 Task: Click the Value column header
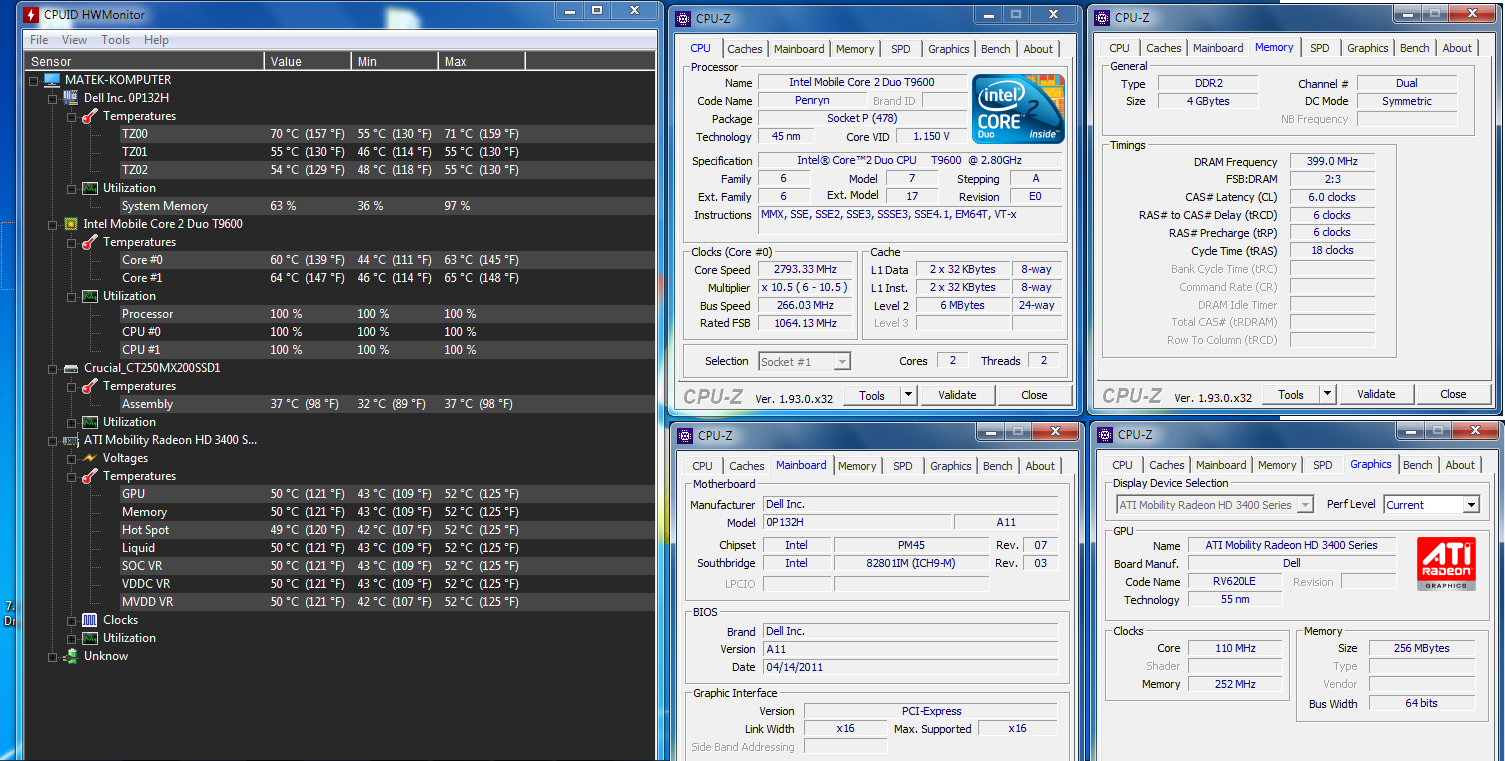coord(309,61)
